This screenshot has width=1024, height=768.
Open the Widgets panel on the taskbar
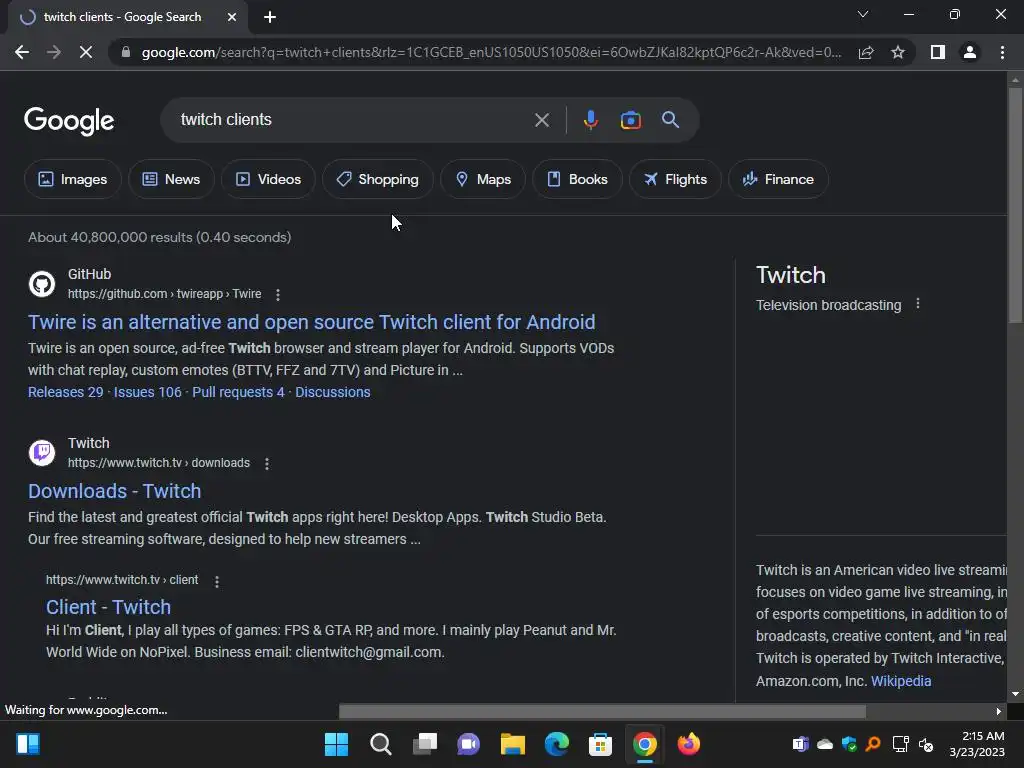28,744
